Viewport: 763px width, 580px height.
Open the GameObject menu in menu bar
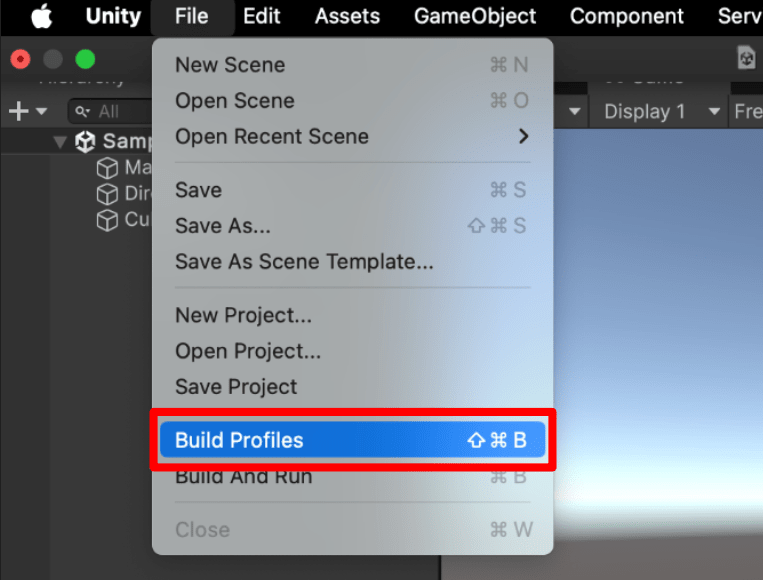point(474,17)
